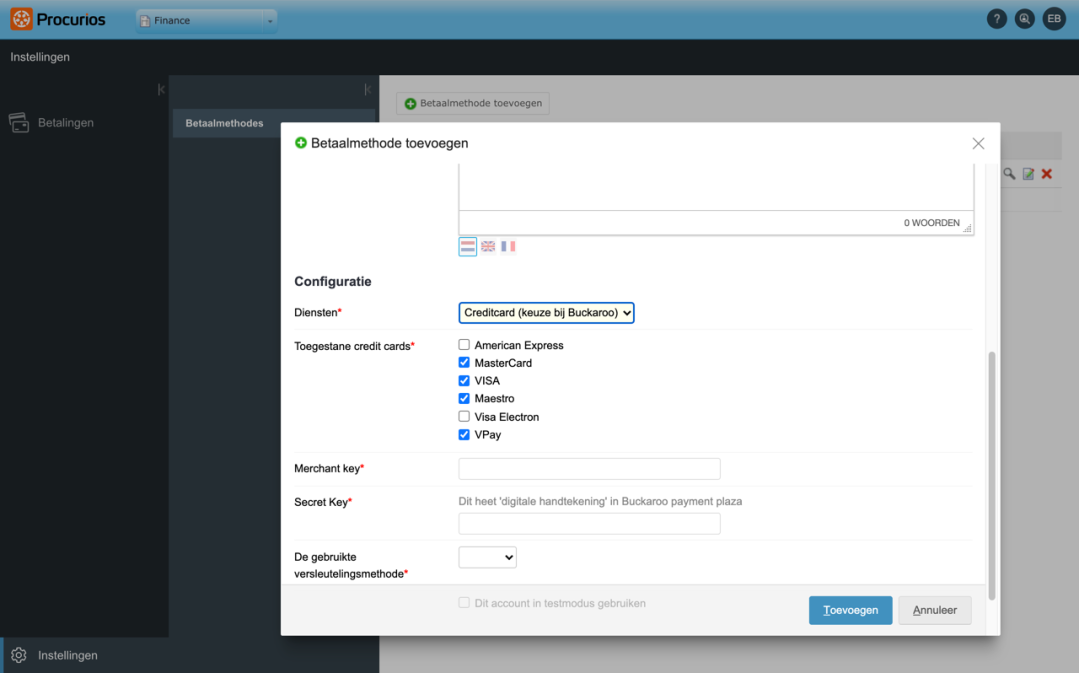
Task: Click the 'Toegestane credit cards' label
Action: 354,346
